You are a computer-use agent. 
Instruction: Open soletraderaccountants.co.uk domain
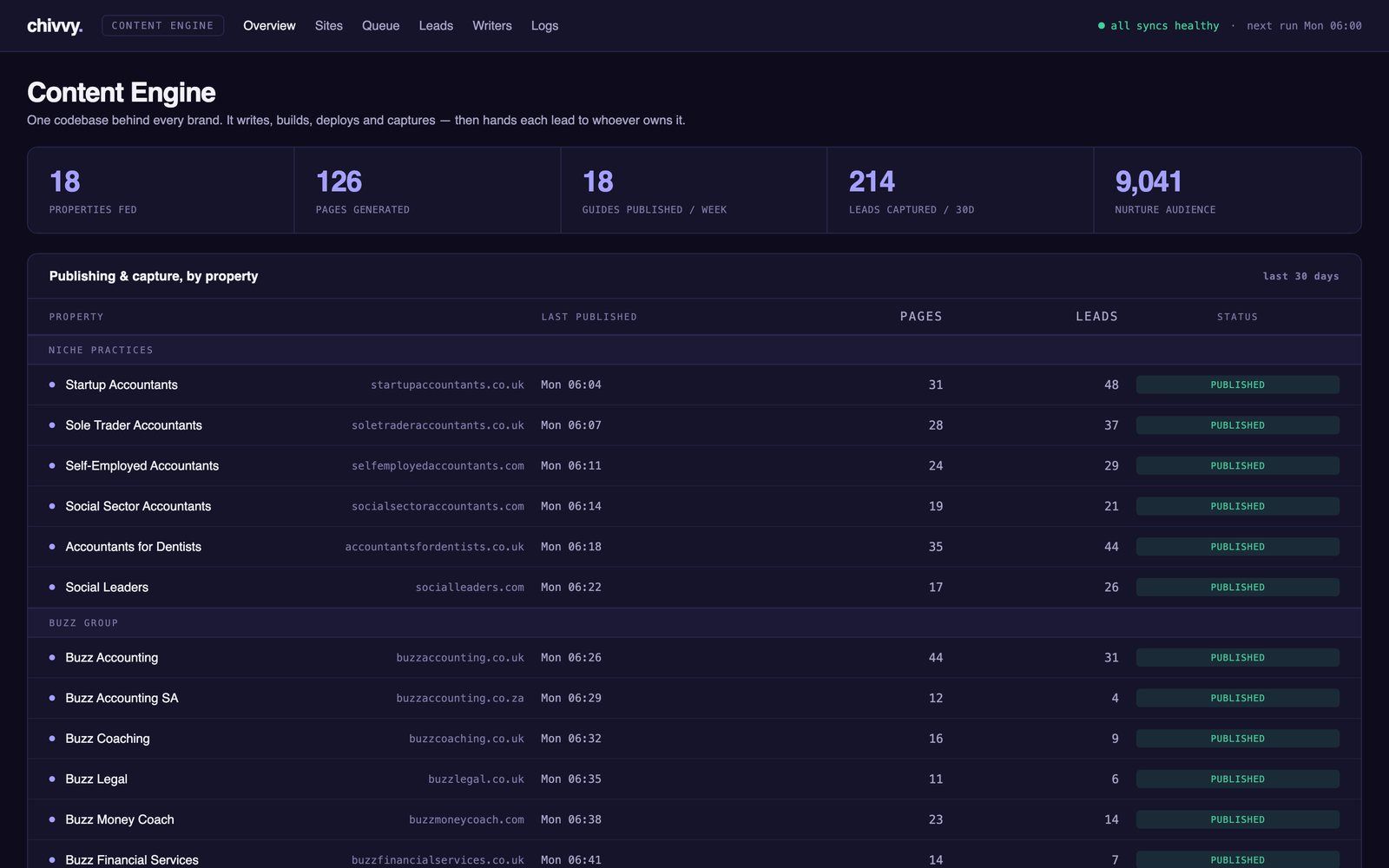(x=438, y=425)
